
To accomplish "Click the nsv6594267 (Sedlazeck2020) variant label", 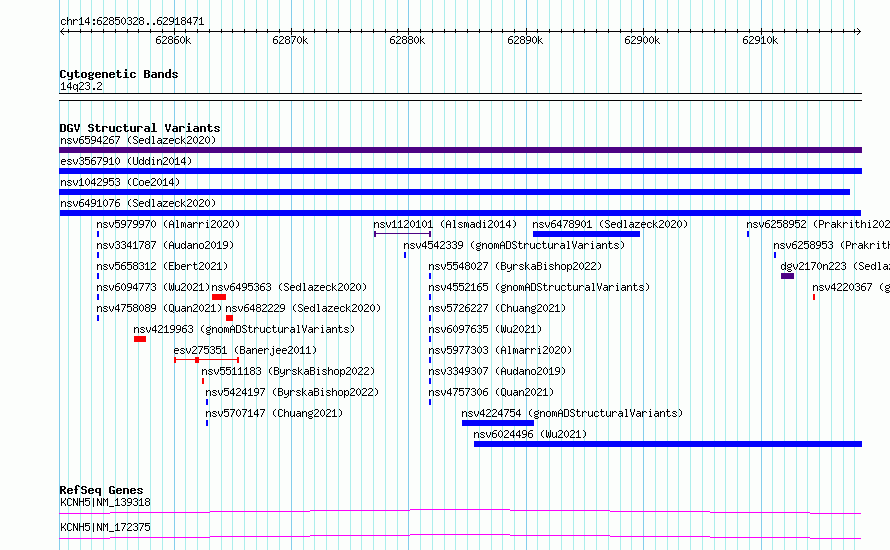I will [x=138, y=140].
